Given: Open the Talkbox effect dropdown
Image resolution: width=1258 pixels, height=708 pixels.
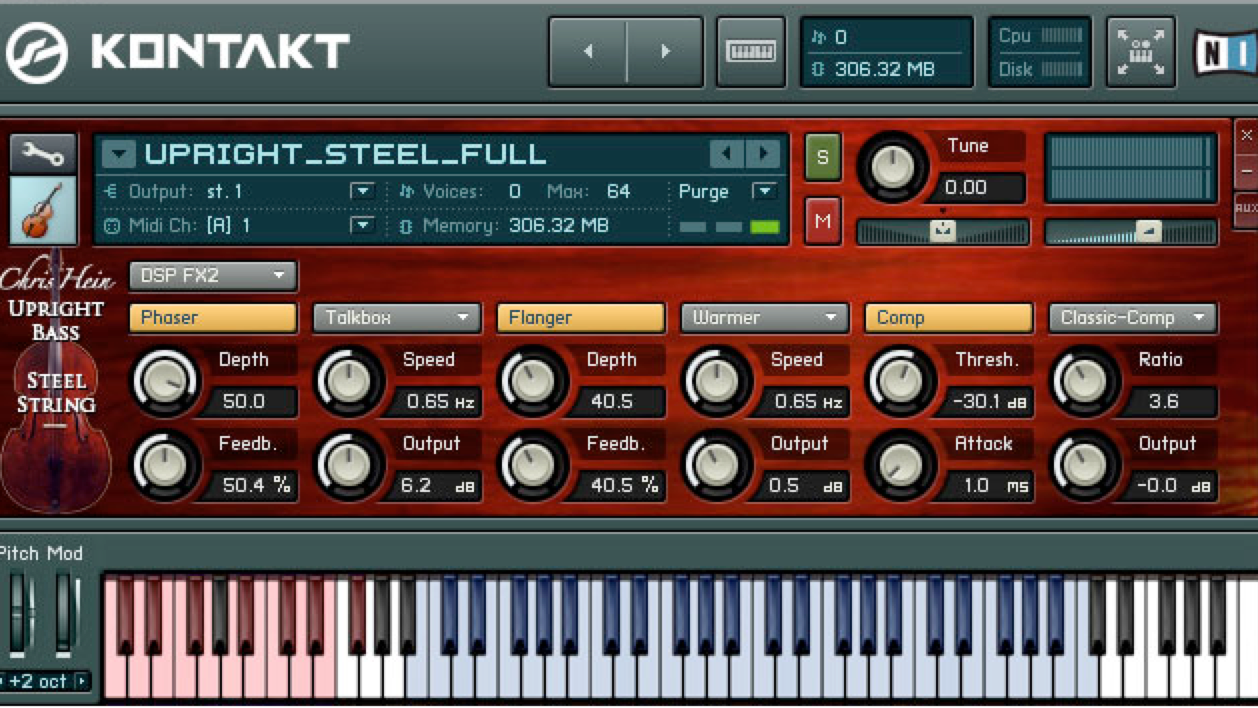Looking at the screenshot, I should [x=396, y=318].
